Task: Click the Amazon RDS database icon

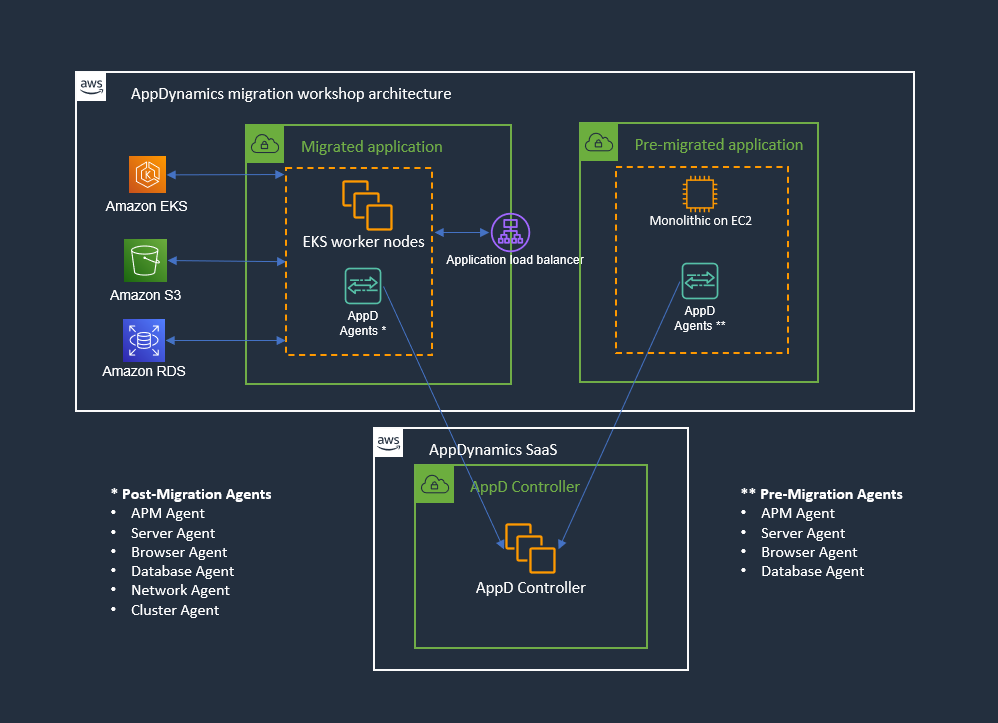Action: (x=144, y=340)
